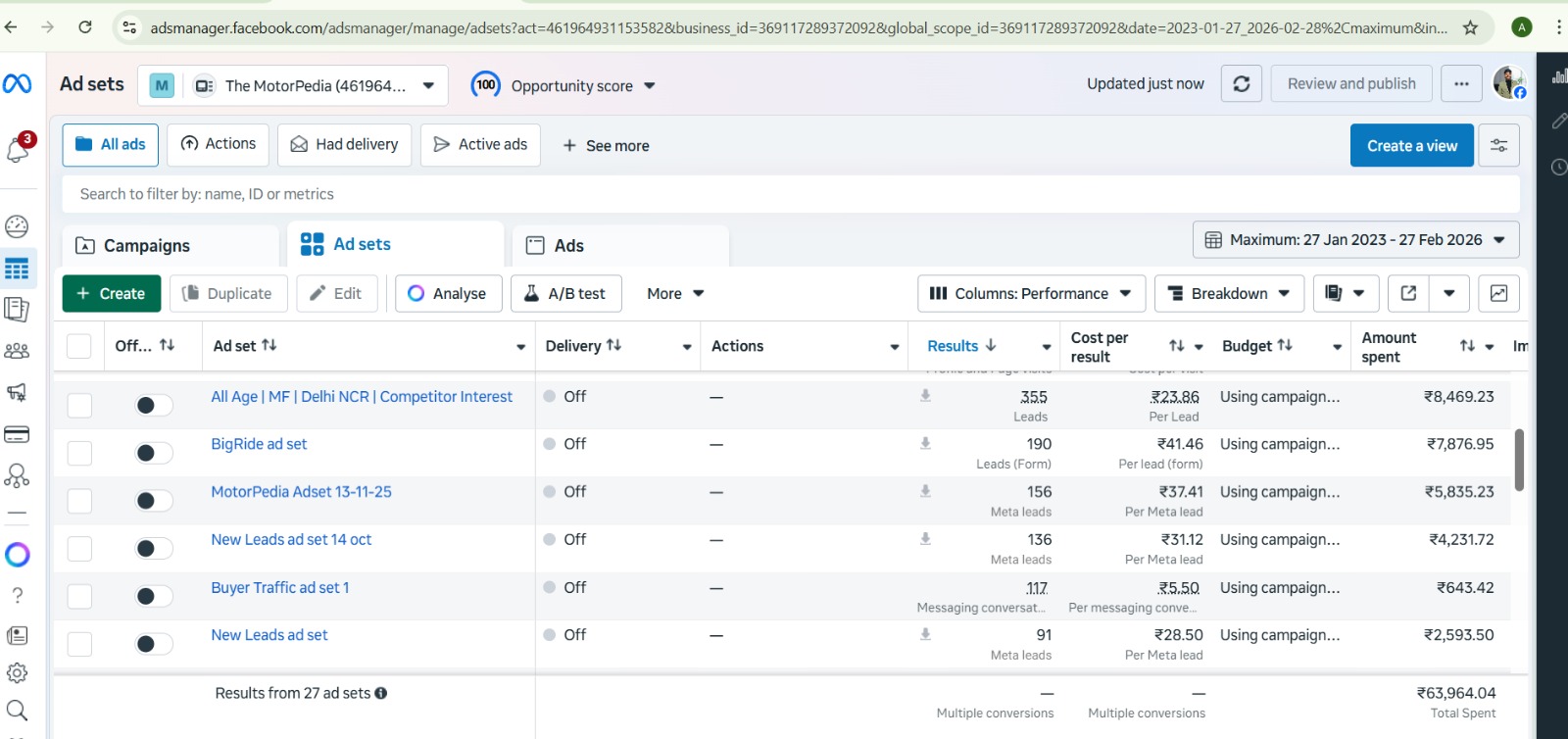Open the export share icon
Screen dimensions: 1568x739
pyautogui.click(x=1408, y=294)
